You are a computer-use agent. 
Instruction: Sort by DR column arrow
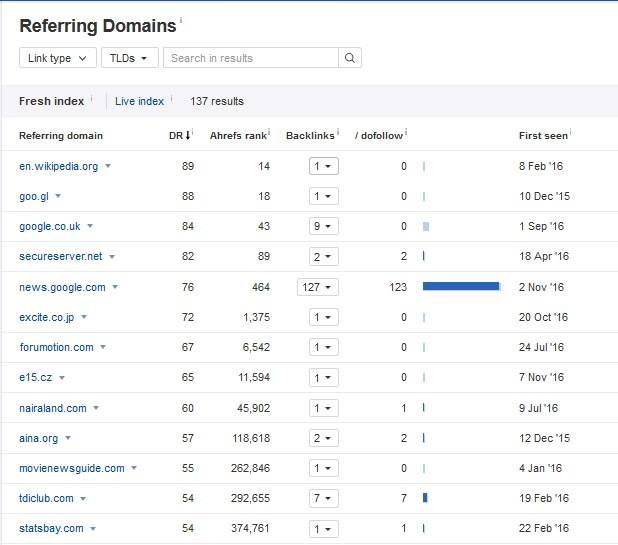pos(188,135)
